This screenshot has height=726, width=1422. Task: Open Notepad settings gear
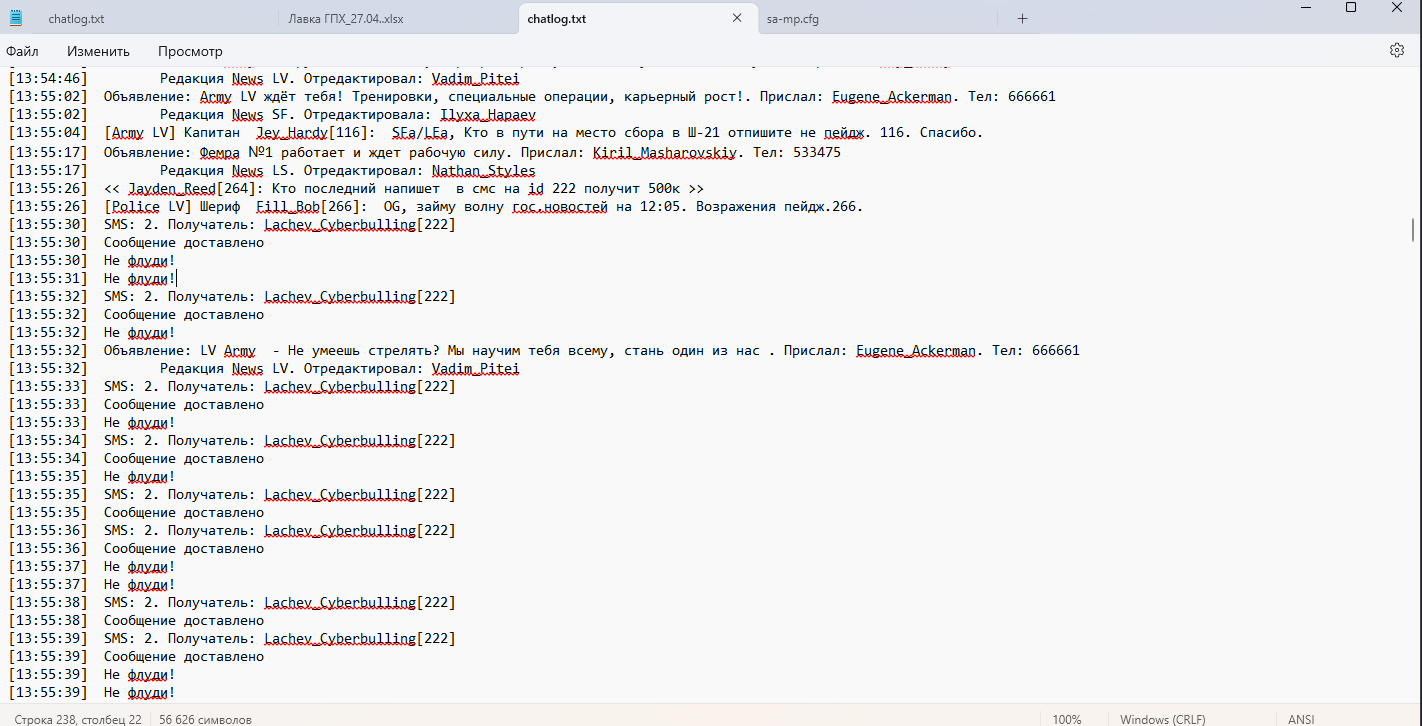coord(1397,50)
